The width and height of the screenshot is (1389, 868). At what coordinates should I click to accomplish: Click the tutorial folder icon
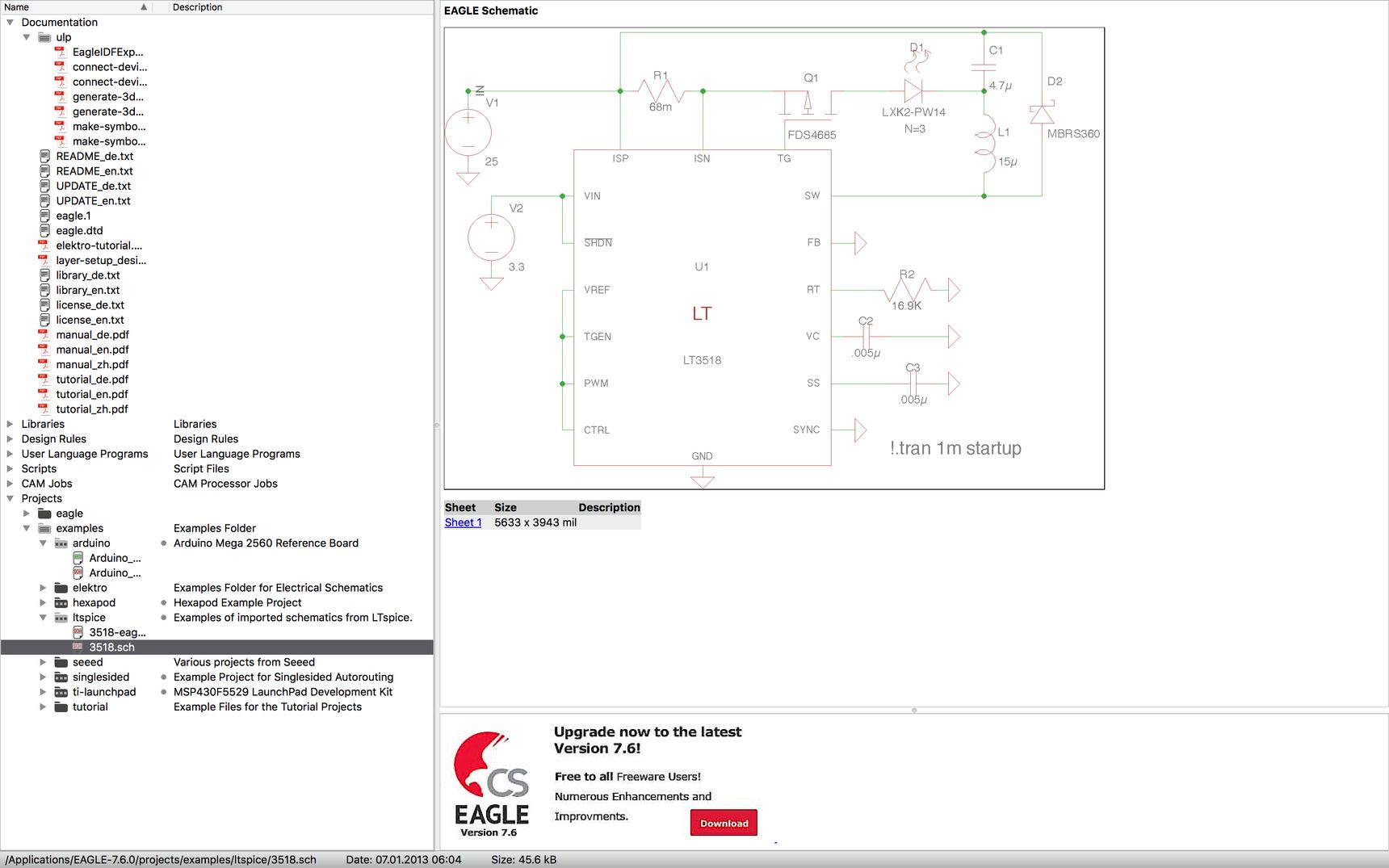pos(61,707)
